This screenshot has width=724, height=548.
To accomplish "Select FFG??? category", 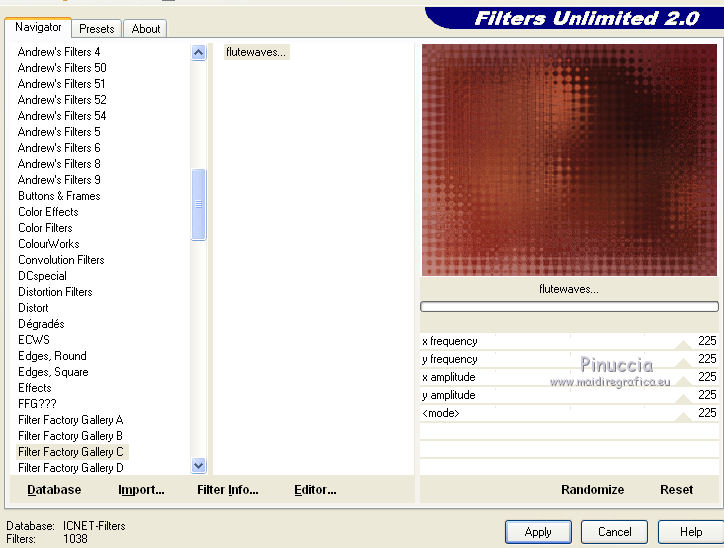I will (37, 404).
